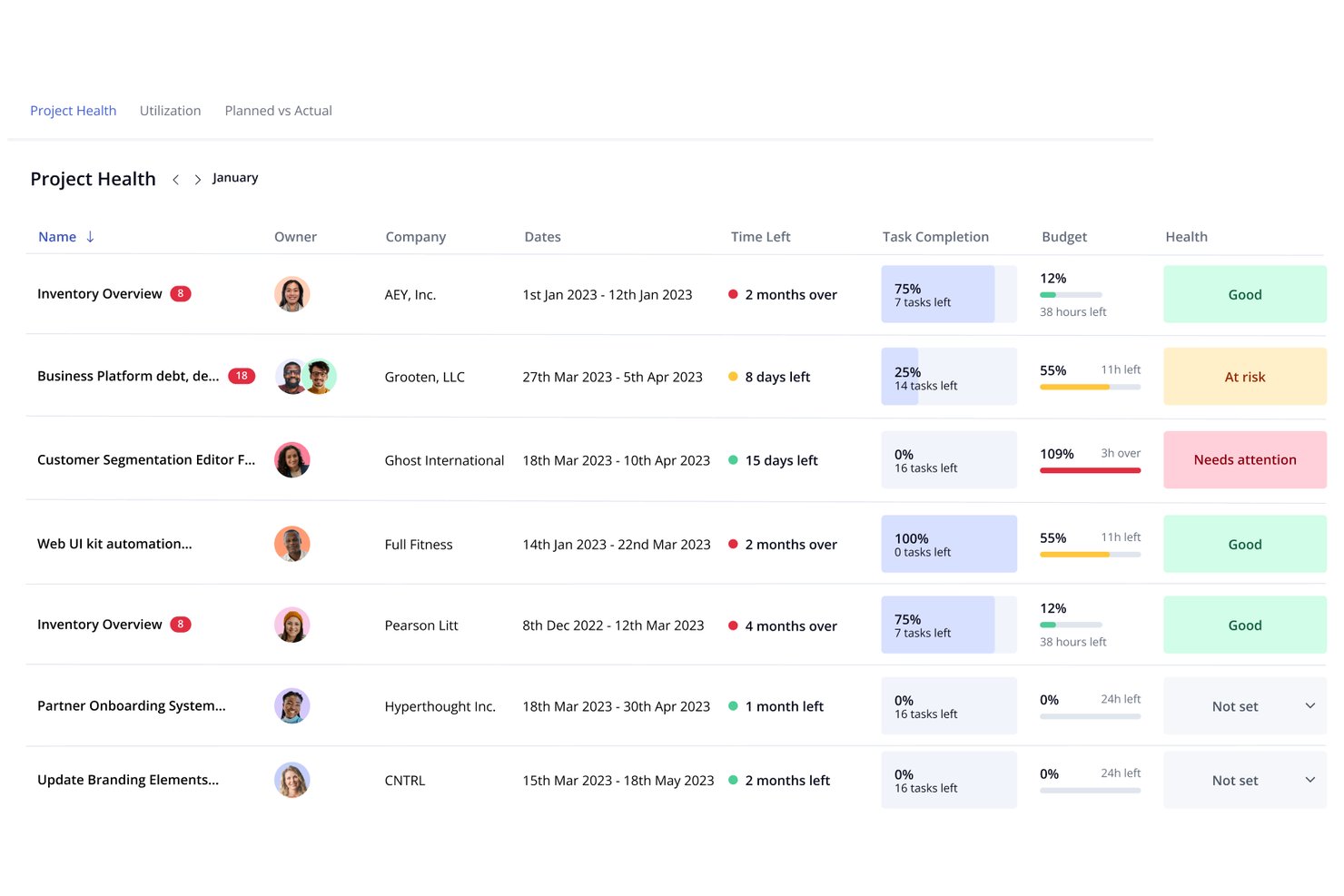The image size is (1344, 896).
Task: Click the owner avatar for CNTRL row
Action: (x=292, y=780)
